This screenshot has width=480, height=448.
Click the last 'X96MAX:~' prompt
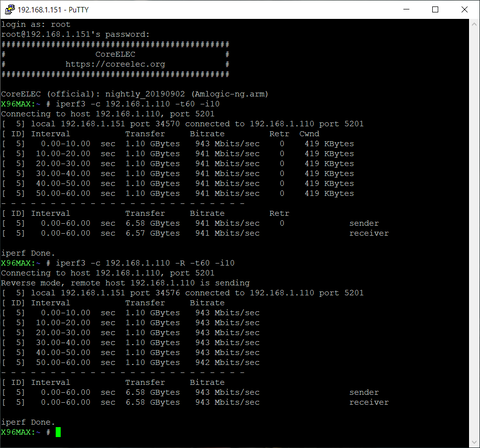pos(21,432)
